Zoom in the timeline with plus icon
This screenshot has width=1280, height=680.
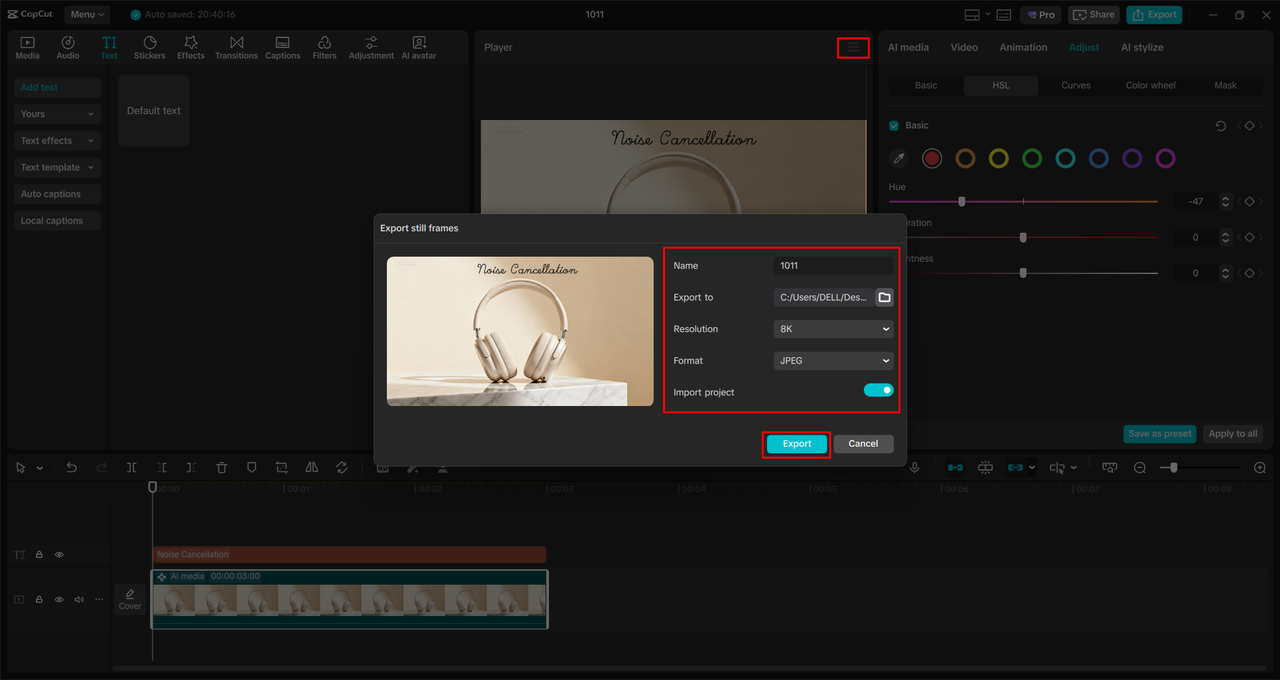pos(1260,467)
